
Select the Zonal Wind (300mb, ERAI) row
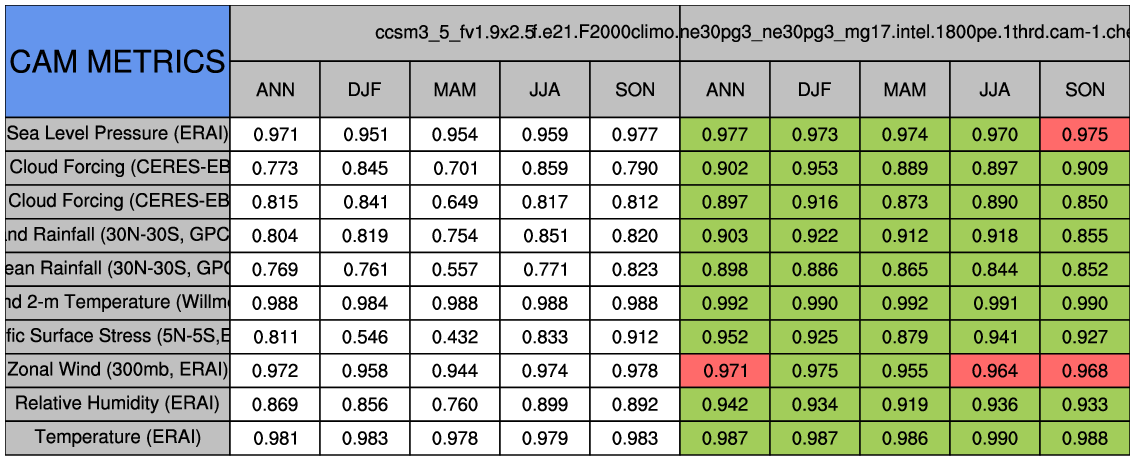pos(117,370)
